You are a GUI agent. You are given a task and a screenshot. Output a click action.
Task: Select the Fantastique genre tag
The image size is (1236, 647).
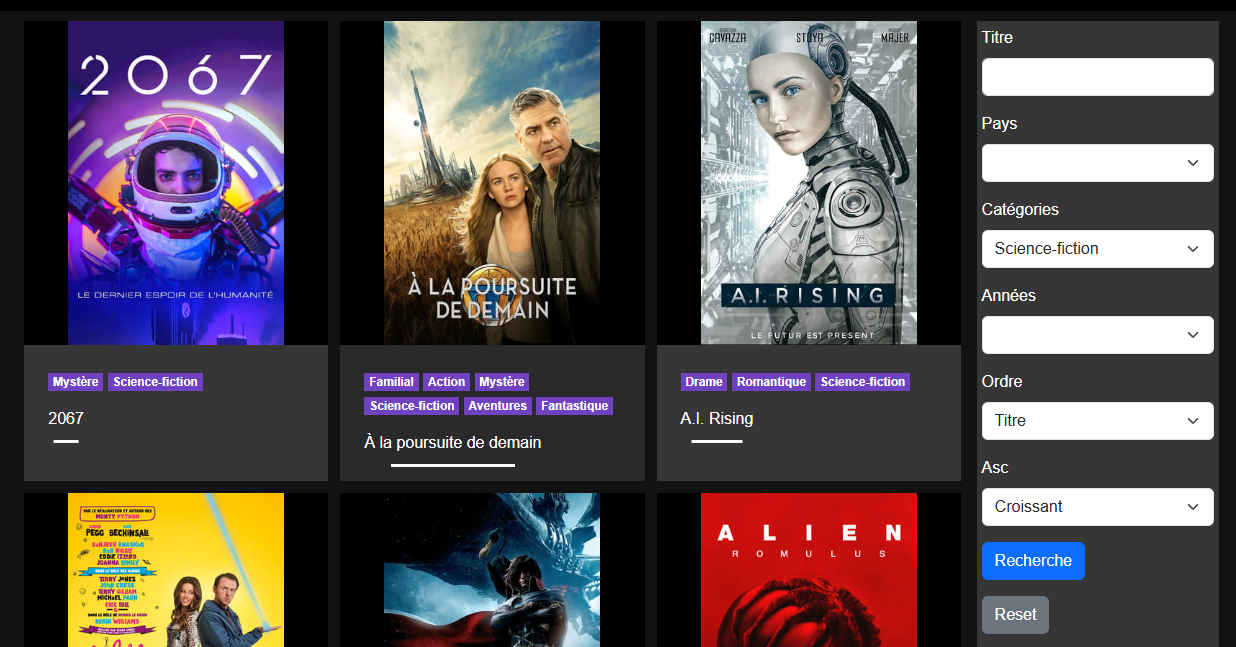pyautogui.click(x=575, y=406)
